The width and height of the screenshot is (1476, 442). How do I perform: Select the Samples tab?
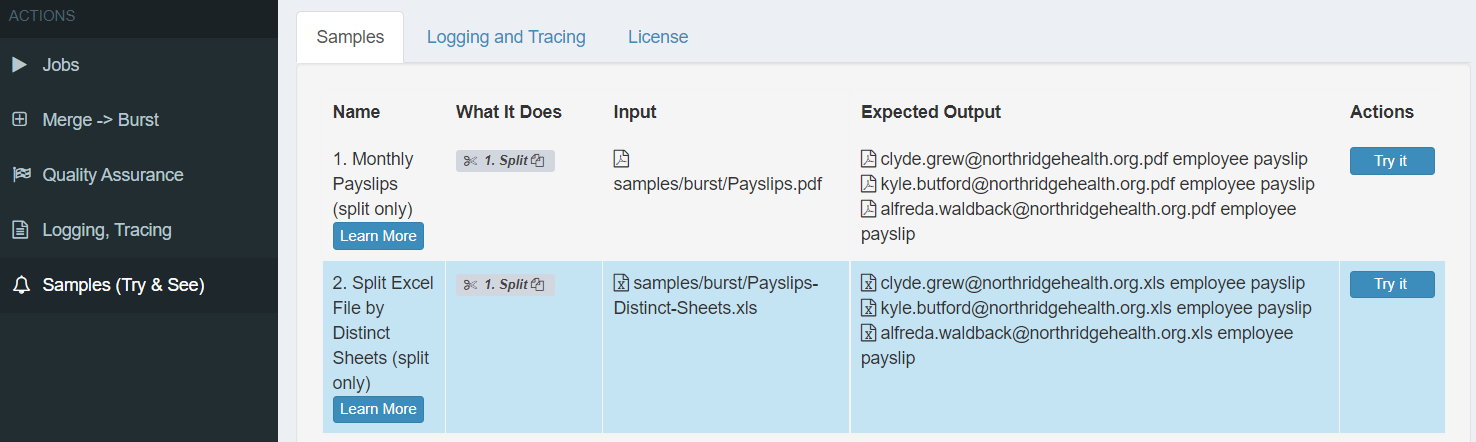coord(350,37)
